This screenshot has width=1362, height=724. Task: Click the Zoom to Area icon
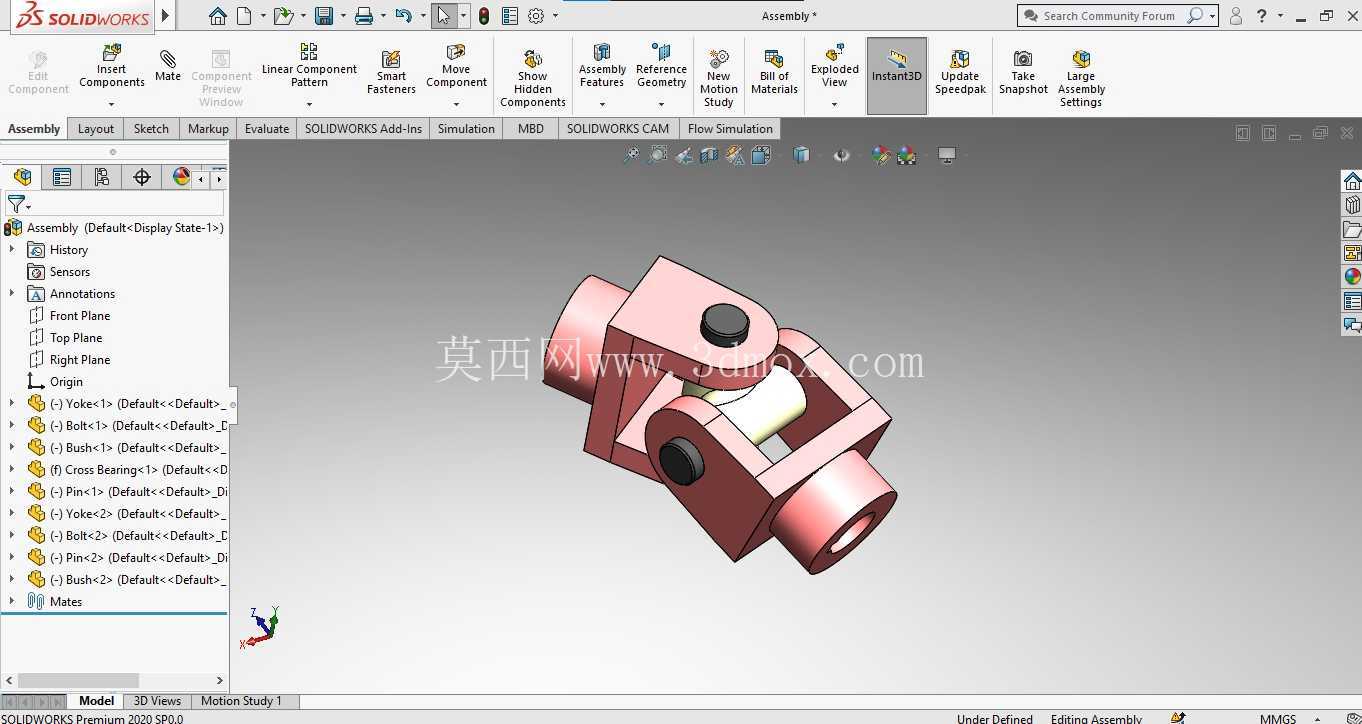point(657,155)
